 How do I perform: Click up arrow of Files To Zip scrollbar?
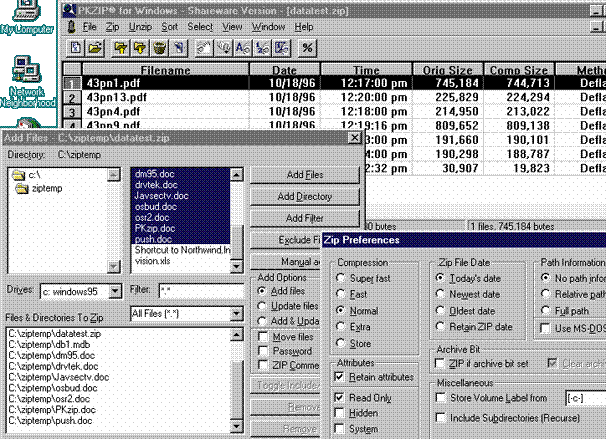click(x=236, y=335)
